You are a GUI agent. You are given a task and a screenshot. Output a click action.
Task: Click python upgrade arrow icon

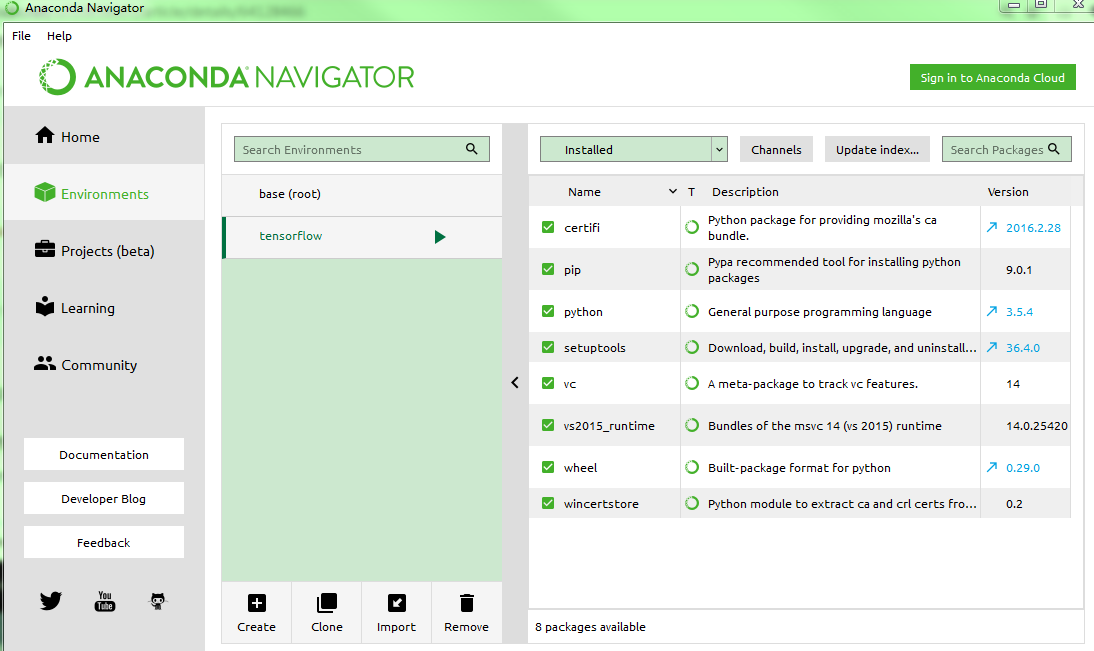pyautogui.click(x=991, y=311)
